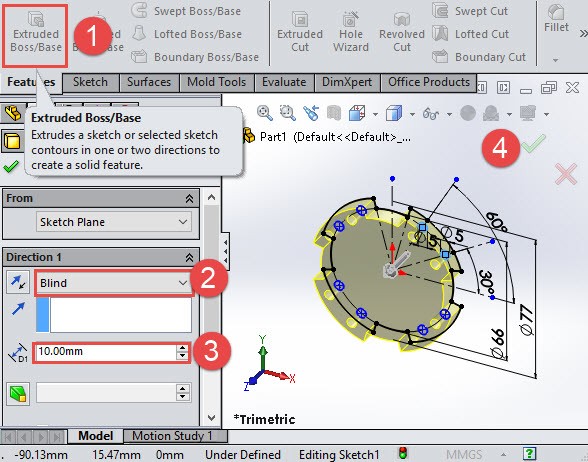Select Lofted Boss/Base tool
588x462 pixels.
(186, 34)
